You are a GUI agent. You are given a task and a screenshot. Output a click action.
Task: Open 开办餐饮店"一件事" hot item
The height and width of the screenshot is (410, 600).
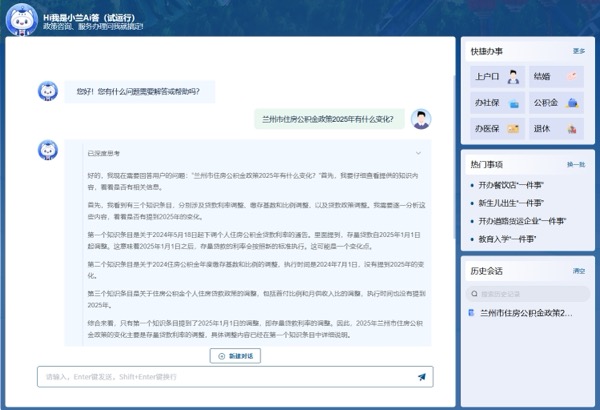[511, 185]
